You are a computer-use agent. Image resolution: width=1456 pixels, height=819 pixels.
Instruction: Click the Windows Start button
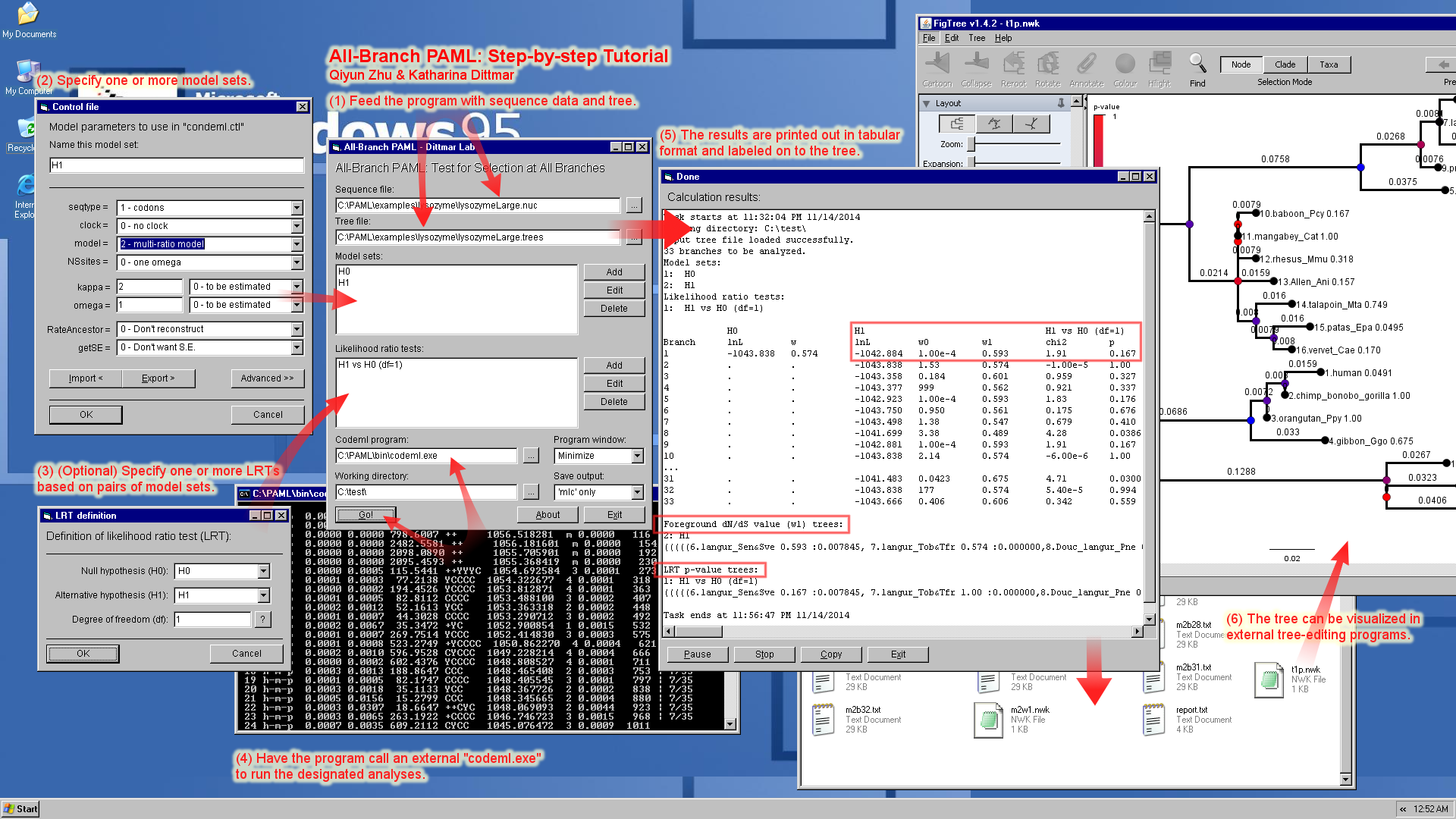[20, 809]
